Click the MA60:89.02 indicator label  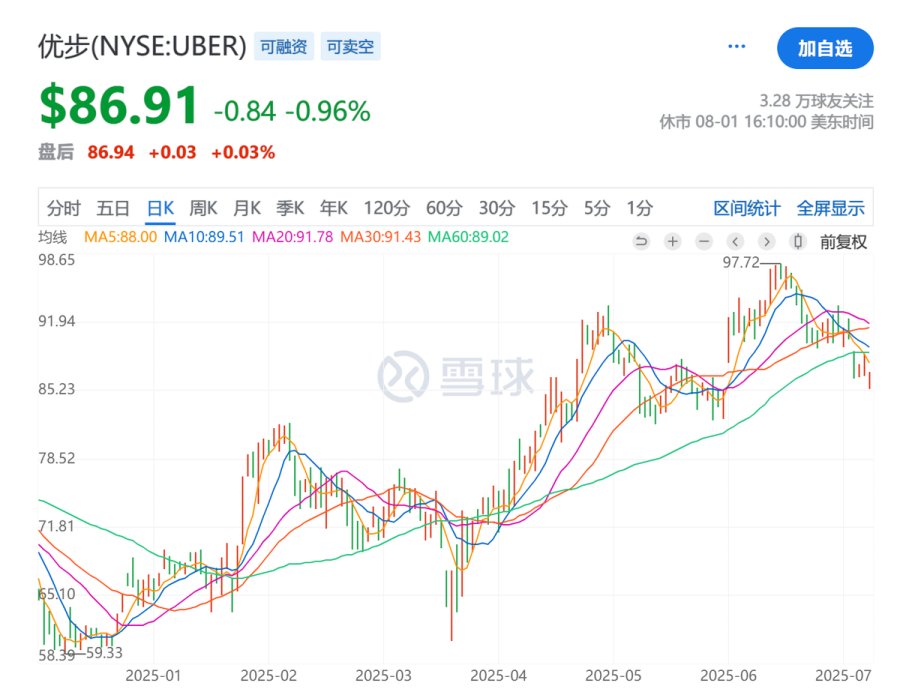click(468, 237)
